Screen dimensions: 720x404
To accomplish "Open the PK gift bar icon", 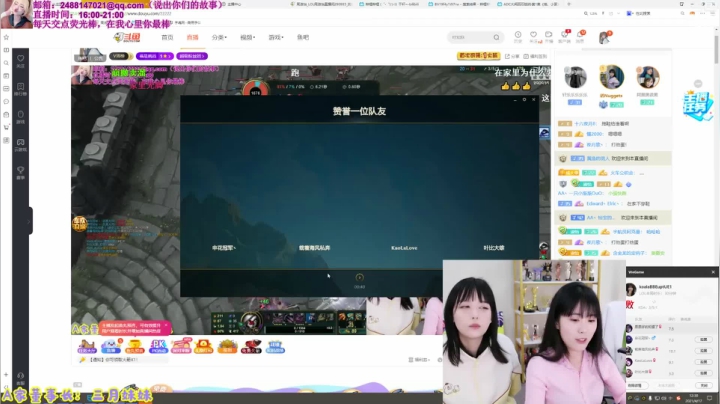I will coord(158,346).
